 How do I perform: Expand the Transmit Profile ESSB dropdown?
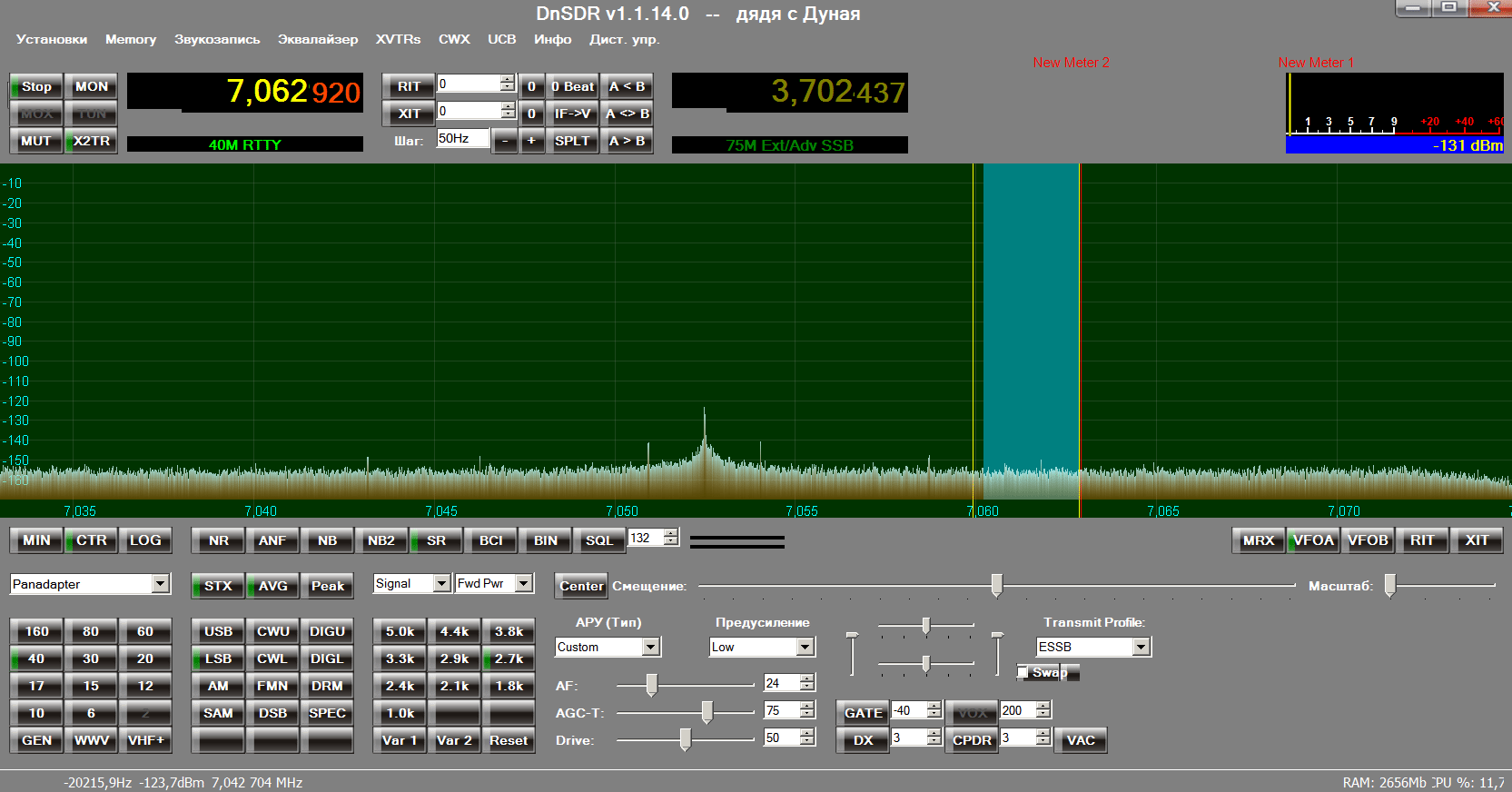tap(1141, 647)
